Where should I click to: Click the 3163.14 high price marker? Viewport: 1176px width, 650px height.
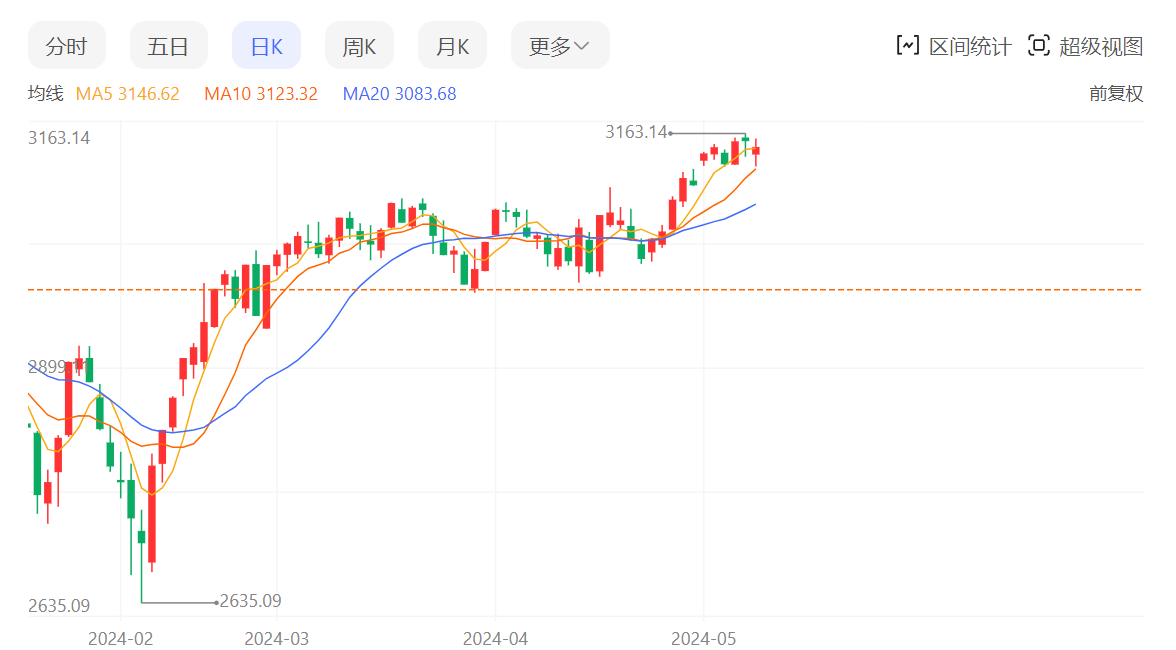pyautogui.click(x=636, y=132)
